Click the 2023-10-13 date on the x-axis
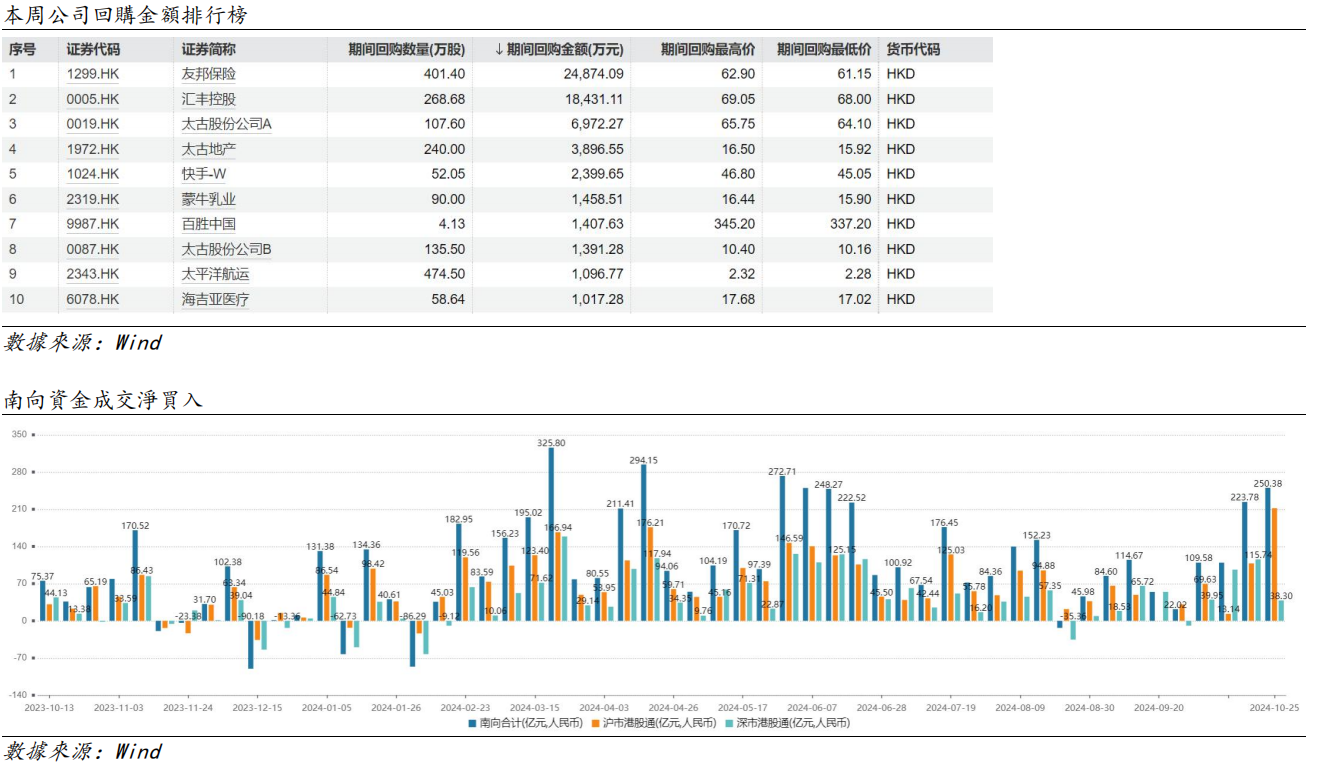 tap(49, 707)
